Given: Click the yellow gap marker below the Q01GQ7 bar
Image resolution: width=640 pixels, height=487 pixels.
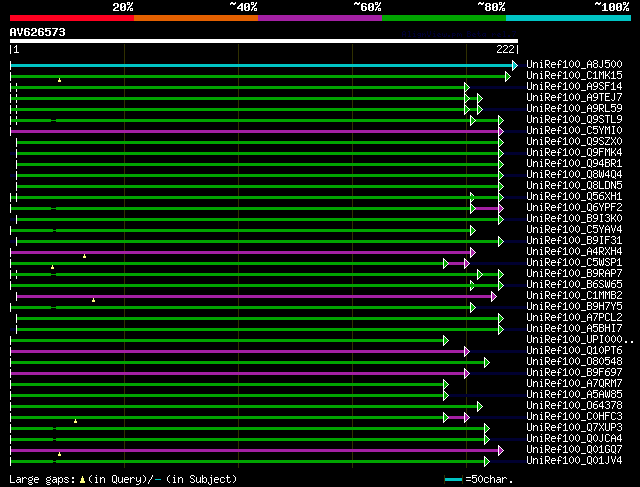Looking at the screenshot, I should point(60,454).
